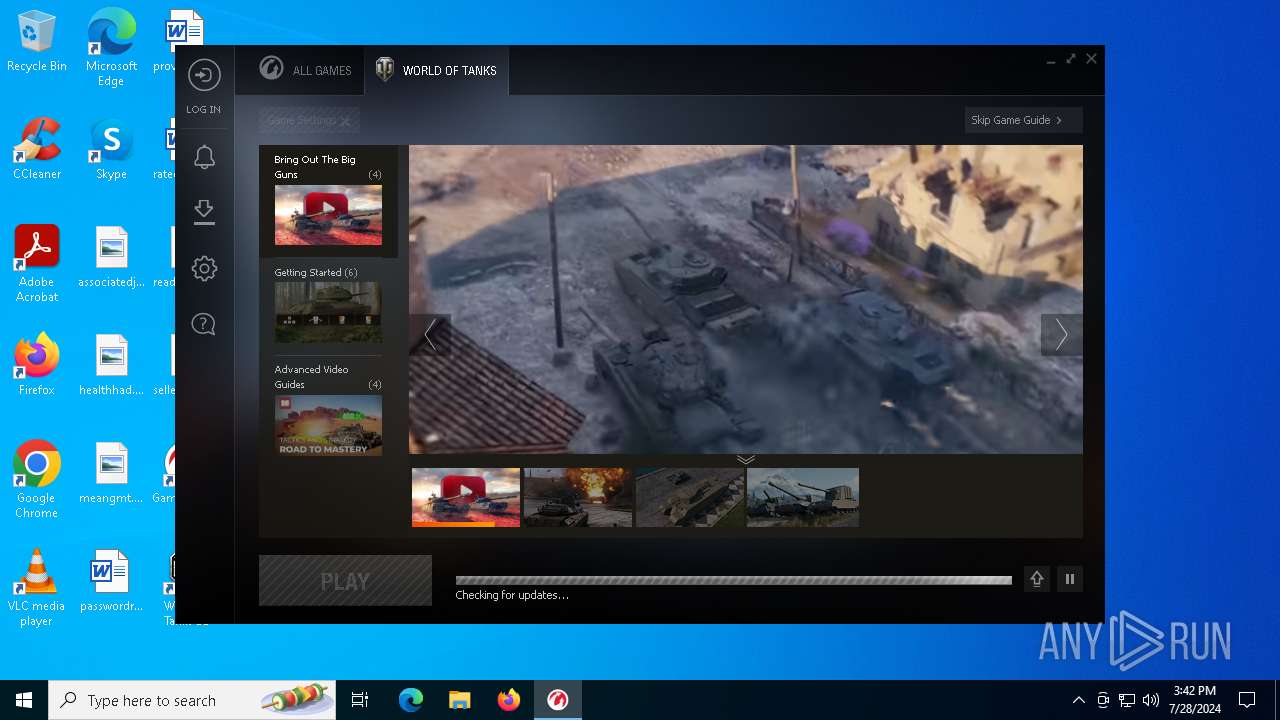Click the taskbar search box

[192, 700]
